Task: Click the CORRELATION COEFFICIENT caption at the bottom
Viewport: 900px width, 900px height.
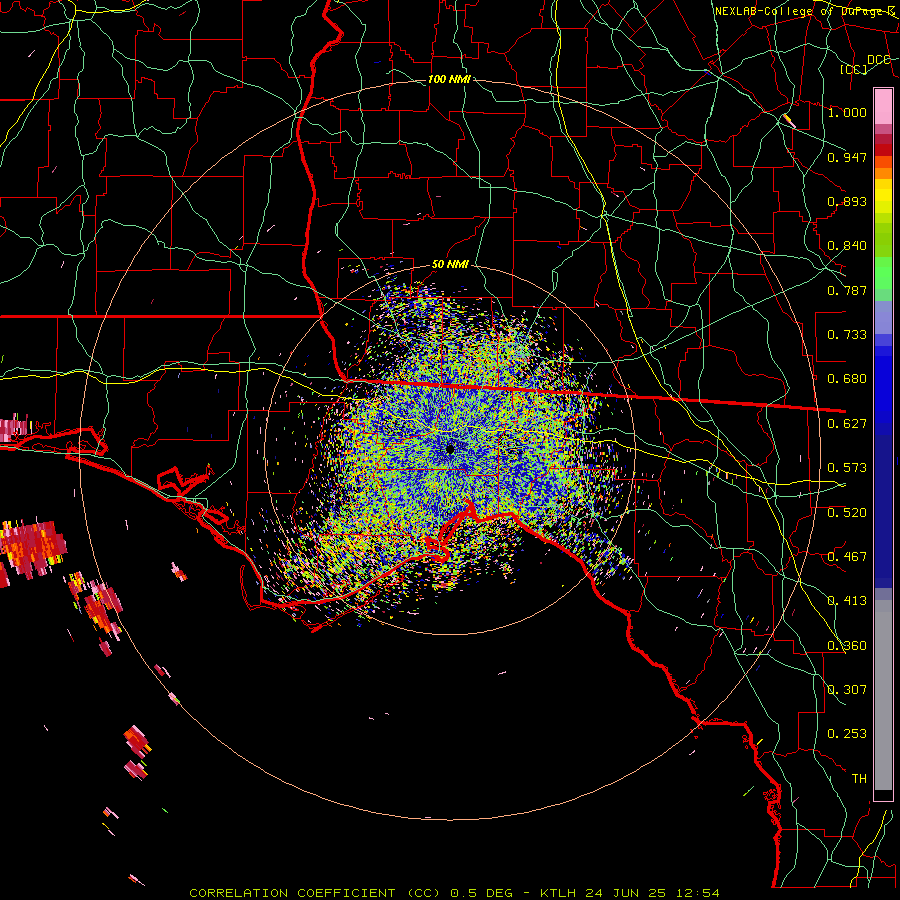Action: point(454,893)
